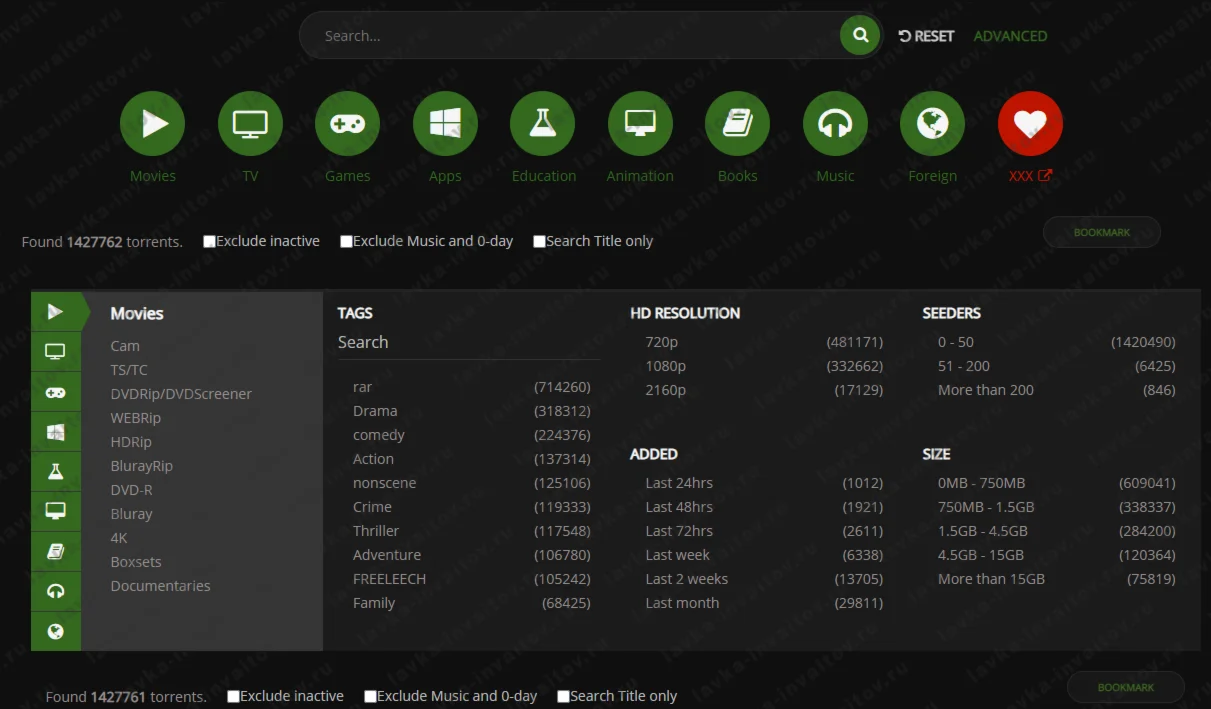
Task: Open the TS/TC subcategory
Action: click(x=129, y=370)
